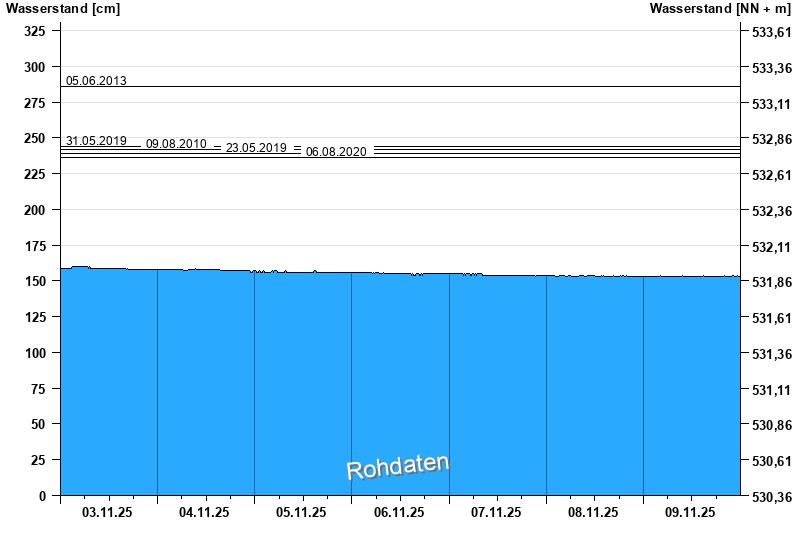This screenshot has width=800, height=550.
Task: Click the 06.11.25 date label
Action: pyautogui.click(x=399, y=512)
